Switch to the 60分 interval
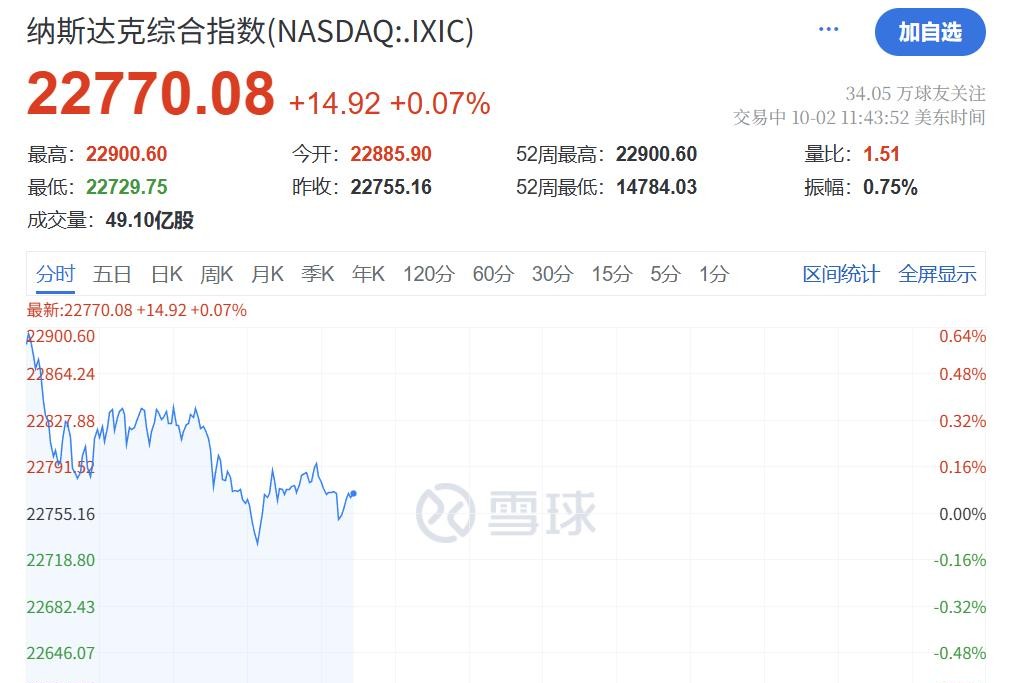 pyautogui.click(x=493, y=274)
